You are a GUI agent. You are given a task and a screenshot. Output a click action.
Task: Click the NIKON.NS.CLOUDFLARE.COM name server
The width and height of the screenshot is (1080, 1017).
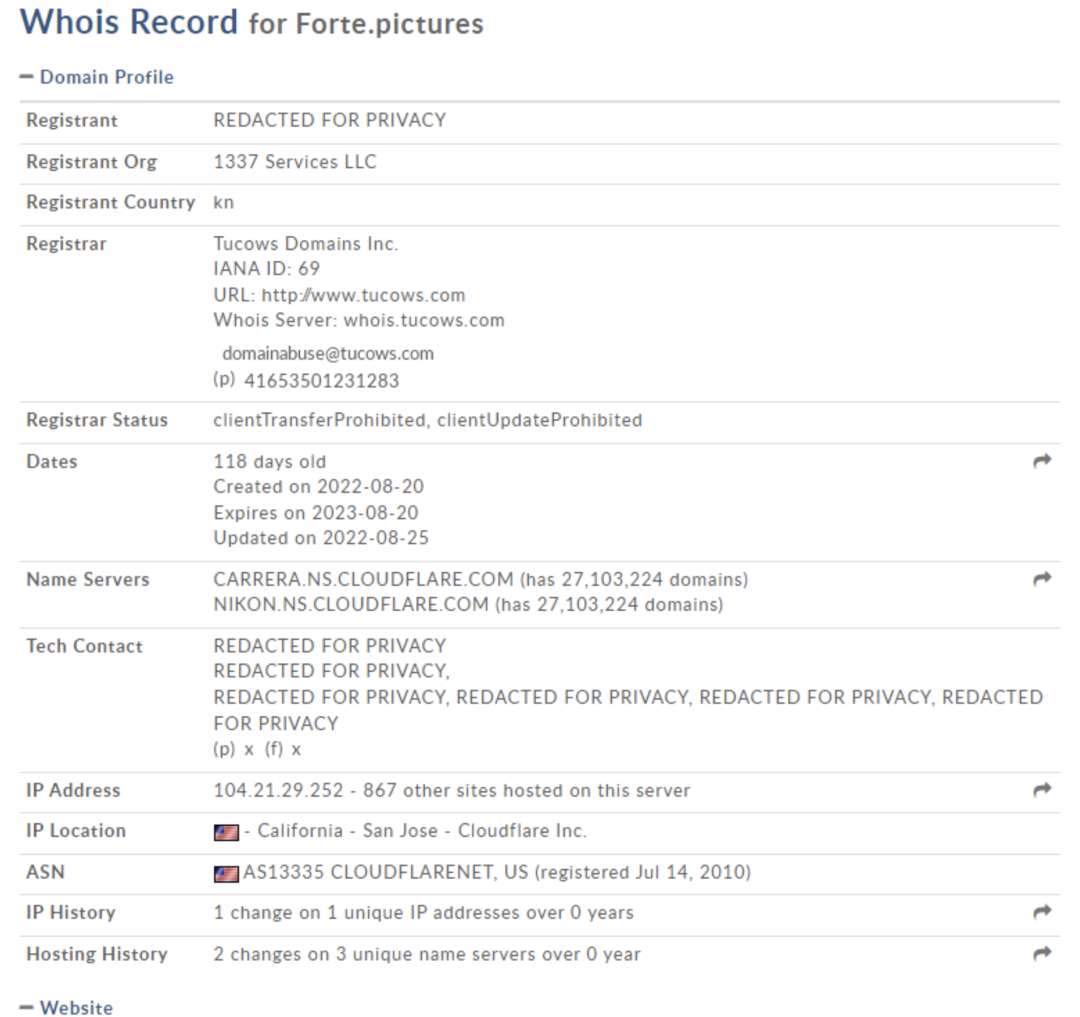click(x=351, y=605)
